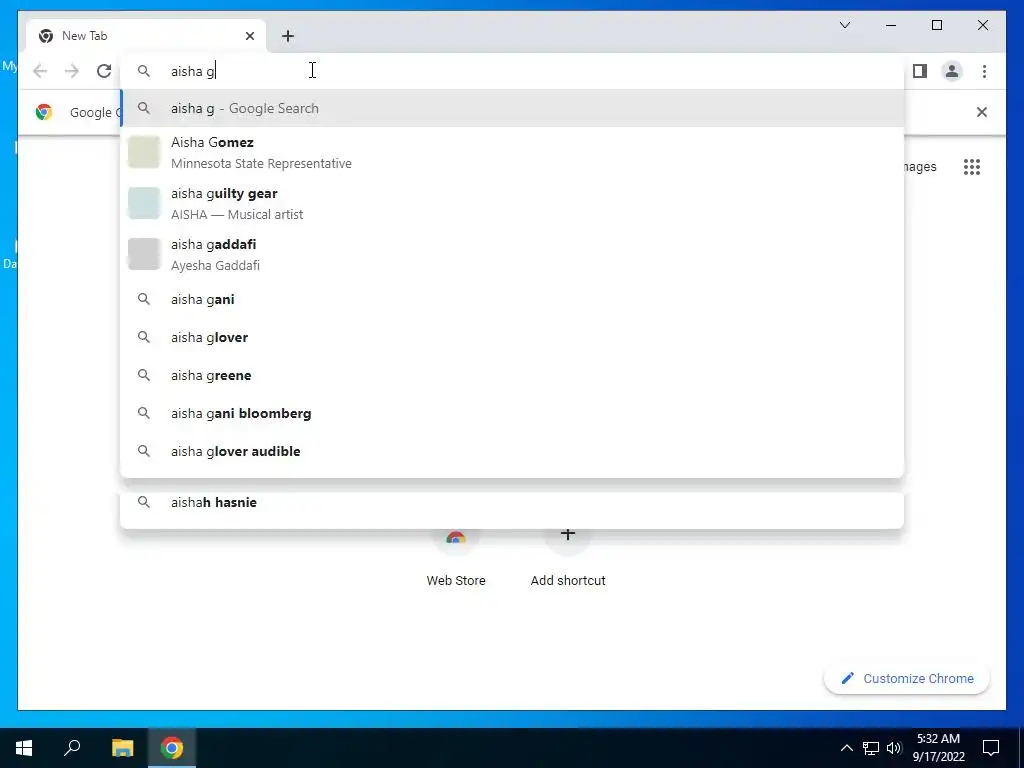The image size is (1024, 768).
Task: Open the Google apps grid
Action: click(972, 167)
